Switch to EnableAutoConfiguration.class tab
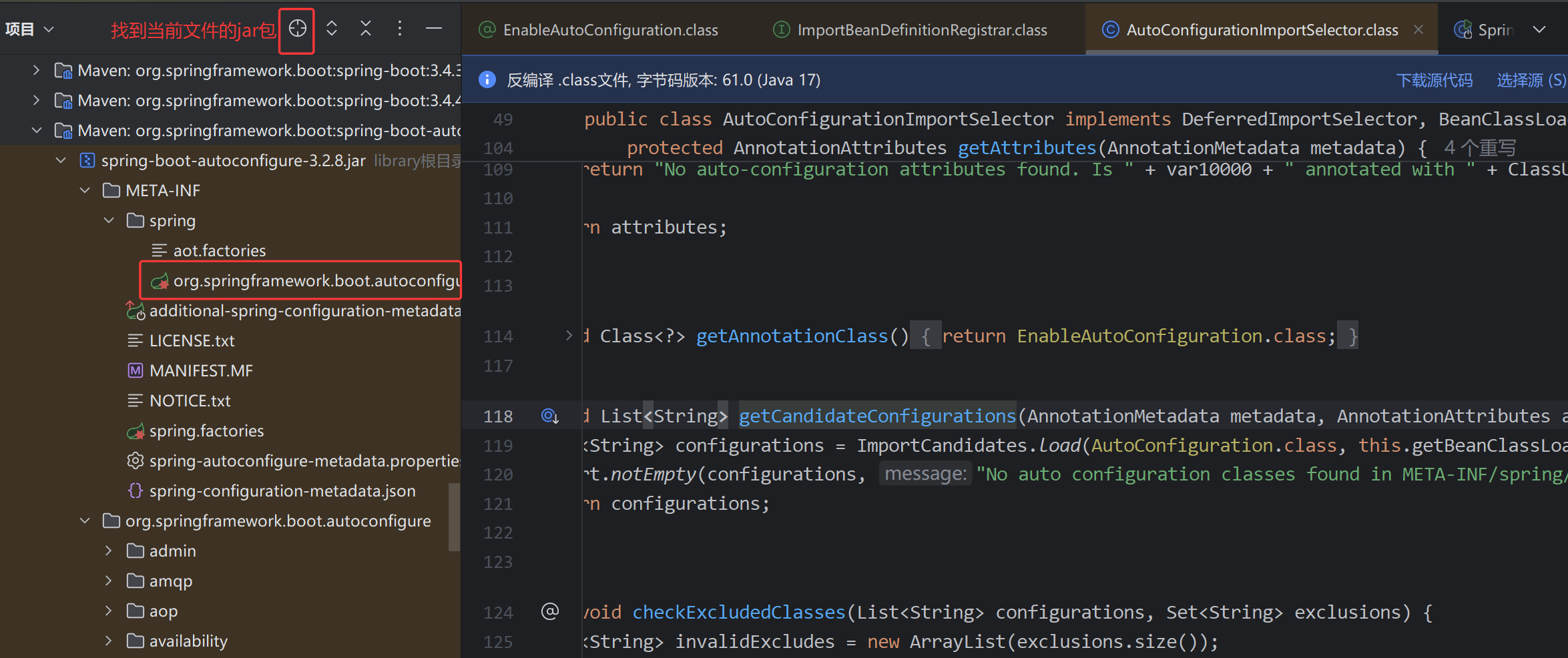Screen dimensions: 1568x658 pyautogui.click(x=599, y=30)
